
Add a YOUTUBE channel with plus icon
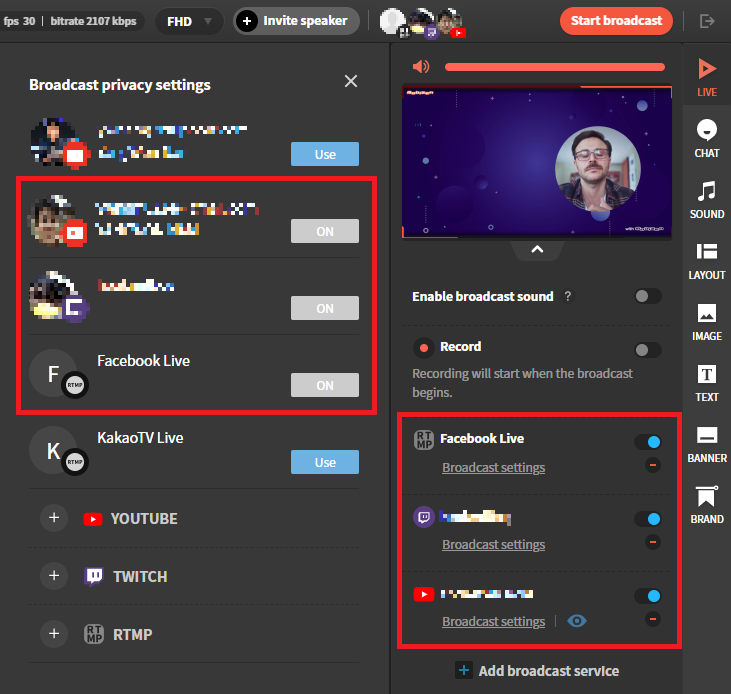click(x=54, y=518)
